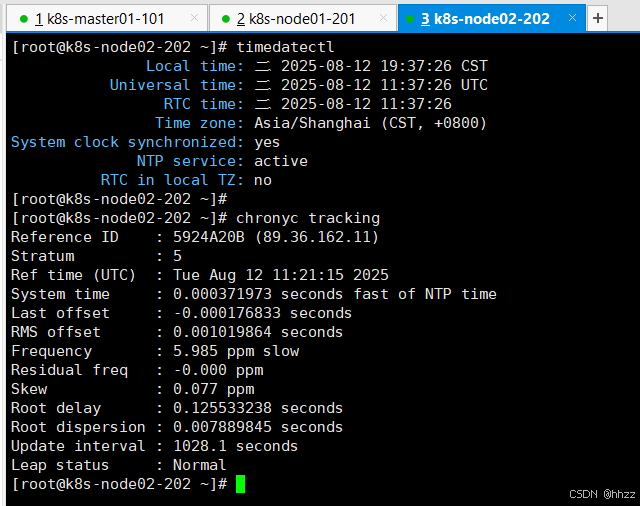Click Residual freq value '-0.000 ppm'
This screenshot has width=640, height=506.
pos(218,370)
